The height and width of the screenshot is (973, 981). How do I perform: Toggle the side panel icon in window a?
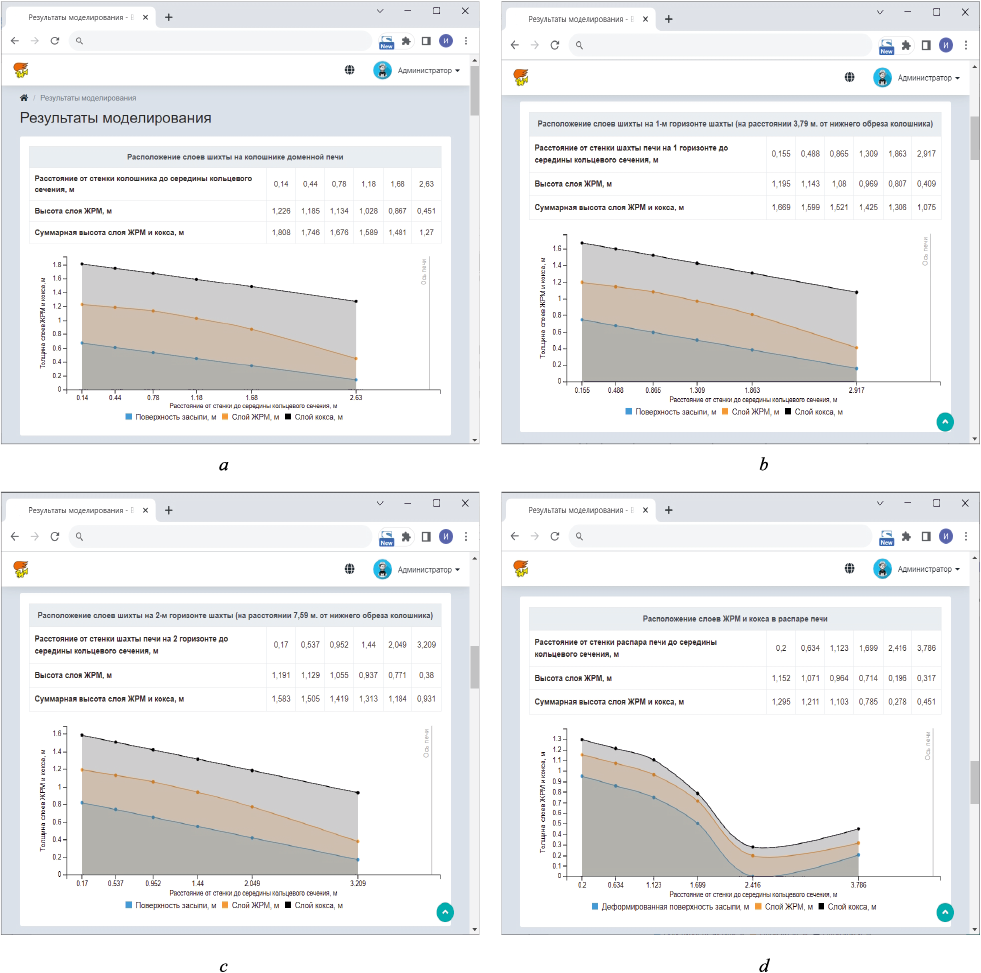tap(426, 41)
